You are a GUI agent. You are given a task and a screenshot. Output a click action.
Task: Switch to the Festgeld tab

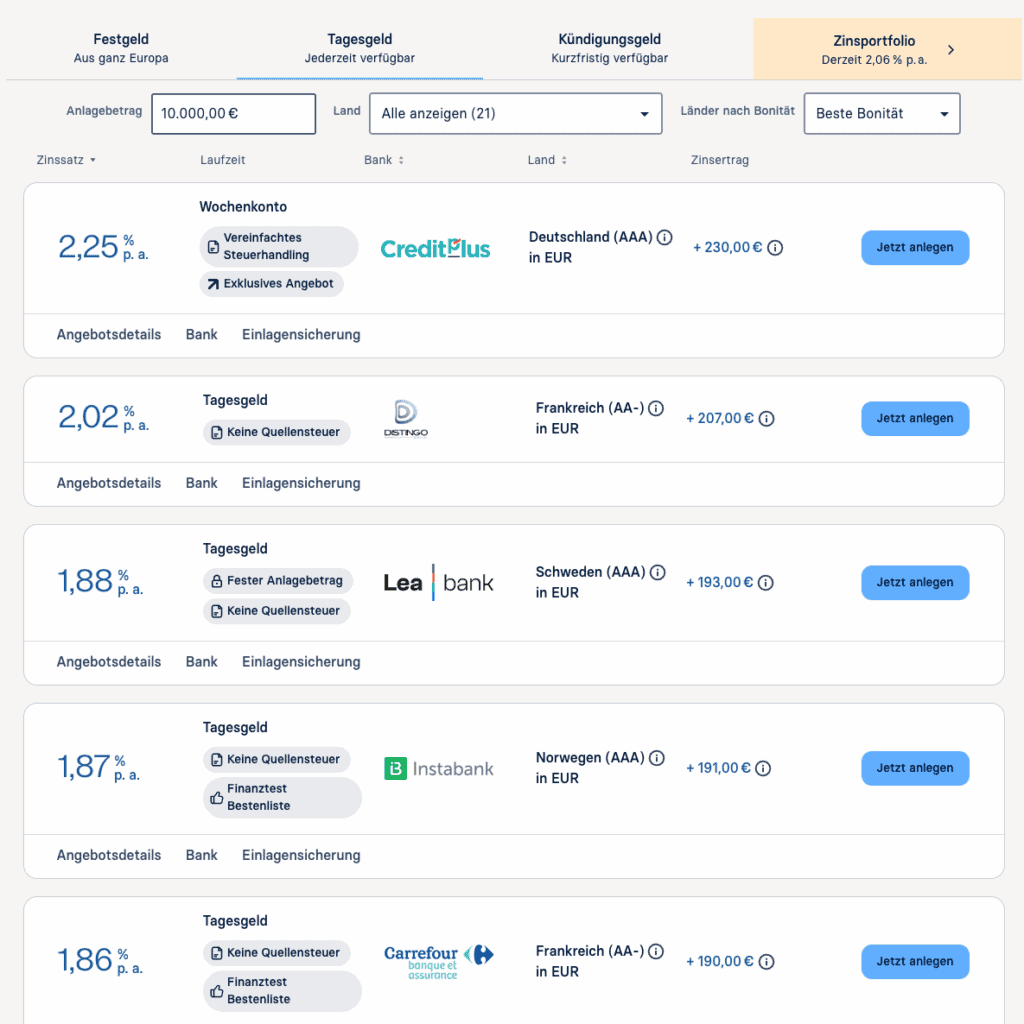click(x=121, y=48)
